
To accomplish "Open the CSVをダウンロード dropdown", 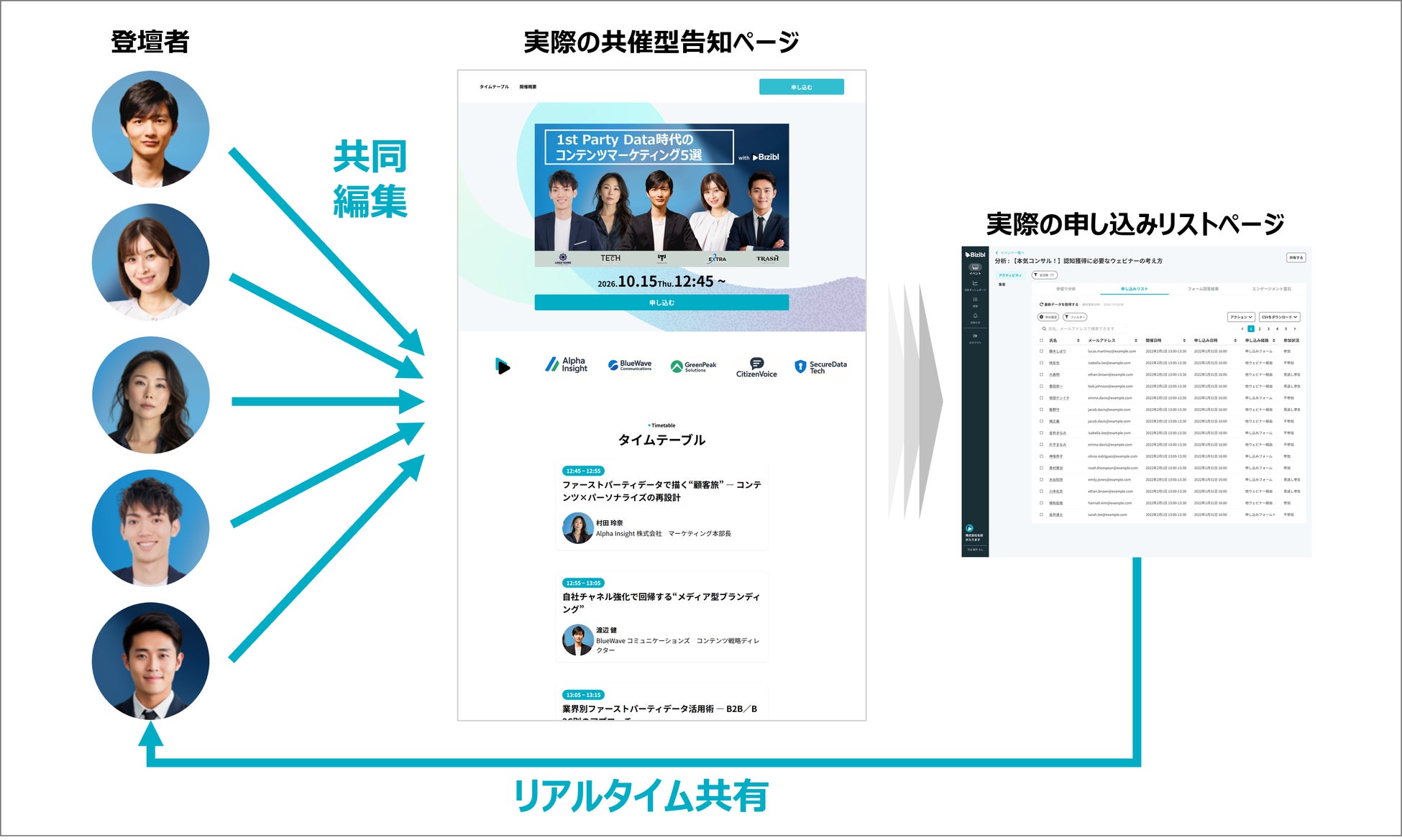I will click(x=1279, y=317).
